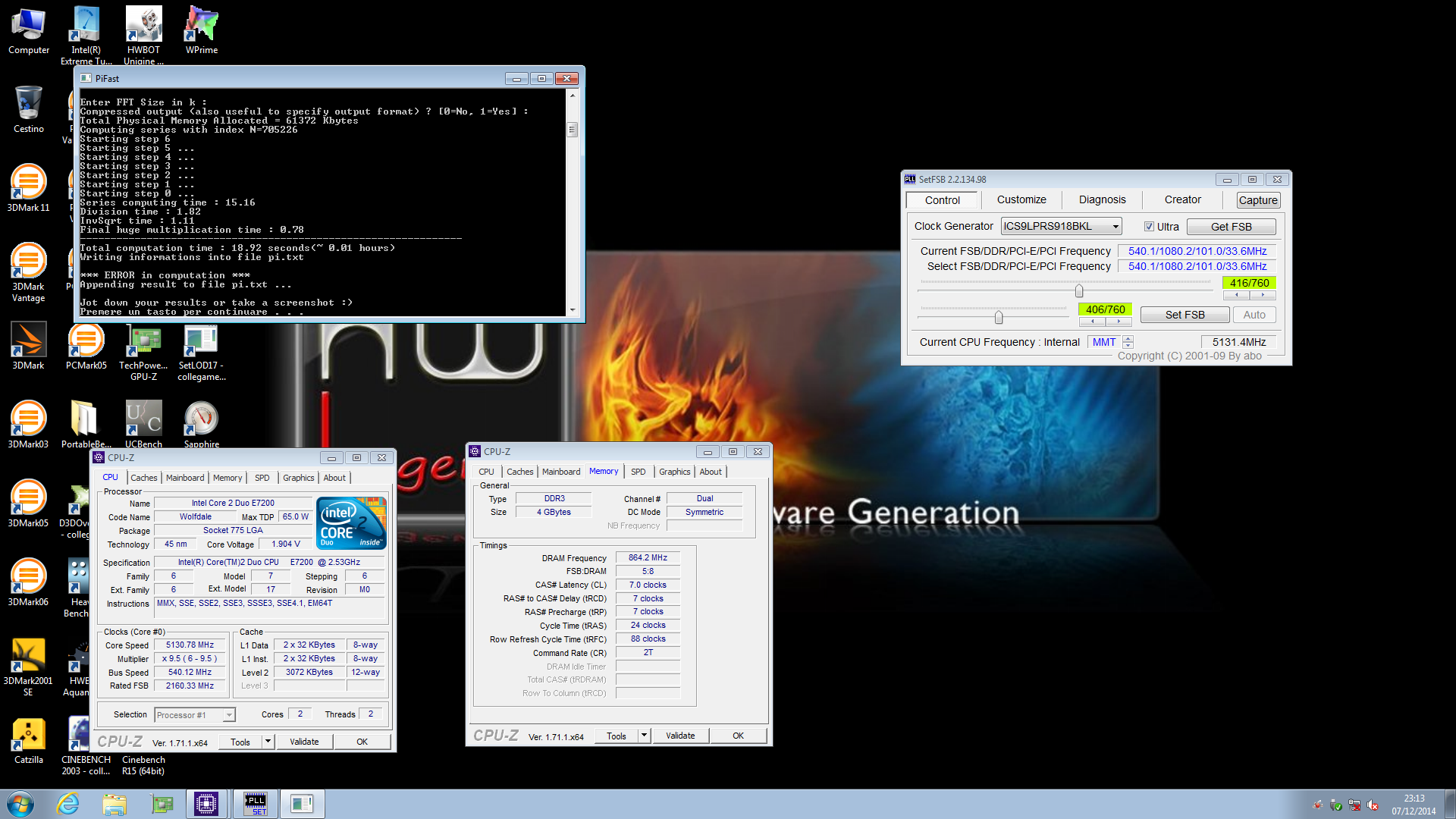Click OK in left CPU-Z window
The width and height of the screenshot is (1456, 819).
click(x=362, y=742)
